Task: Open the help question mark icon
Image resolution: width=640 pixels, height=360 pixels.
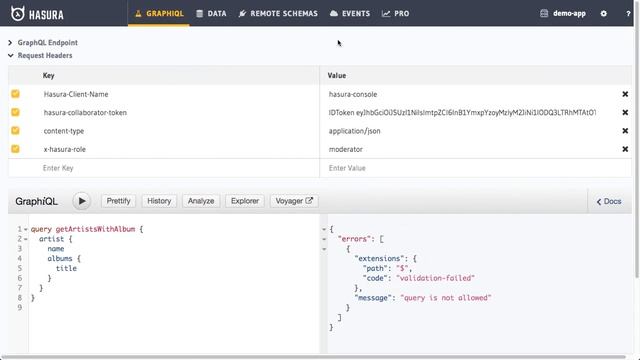Action: click(x=628, y=13)
